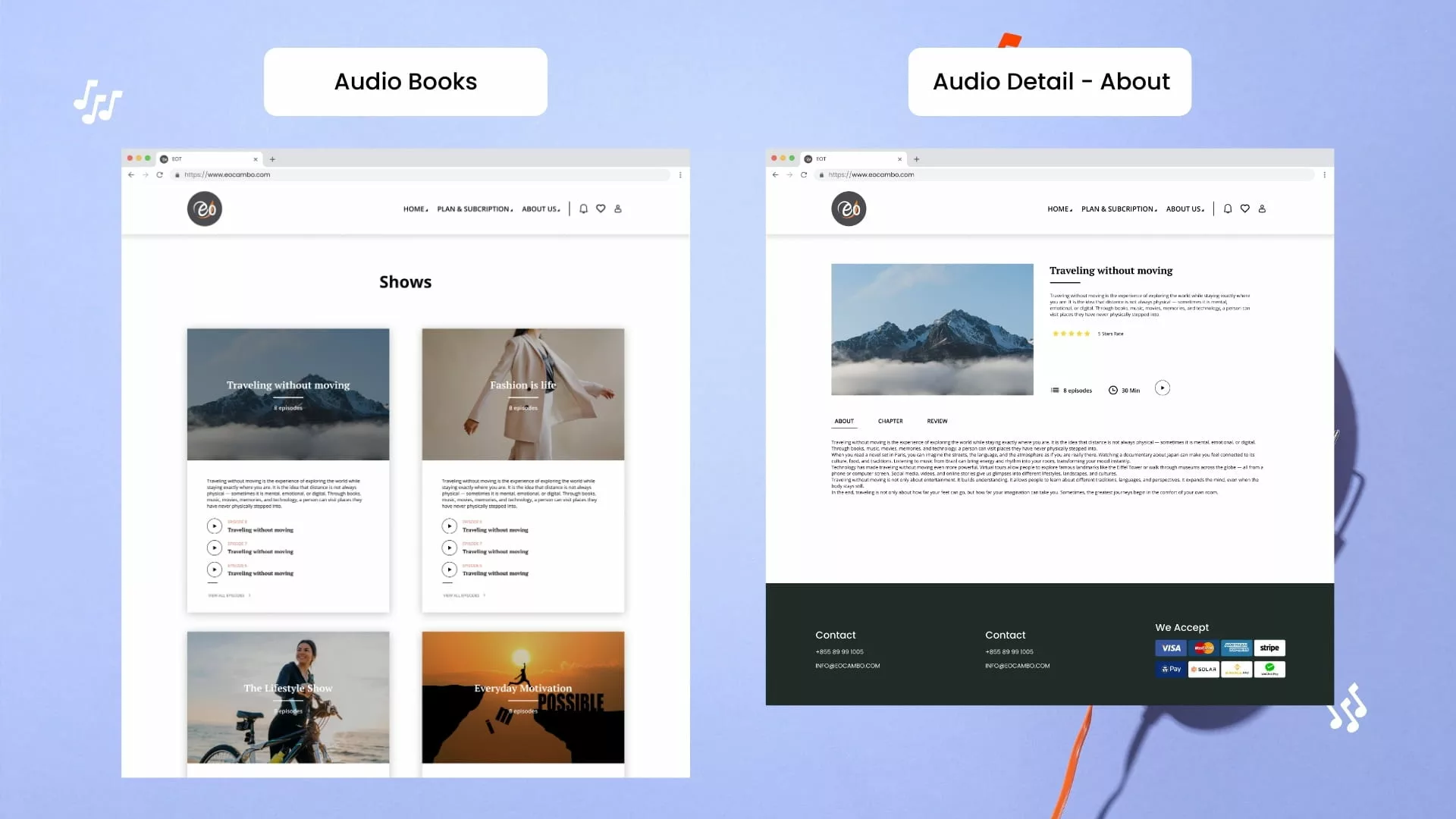This screenshot has width=1456, height=819.
Task: Click the notification bell in left browser
Action: point(583,209)
